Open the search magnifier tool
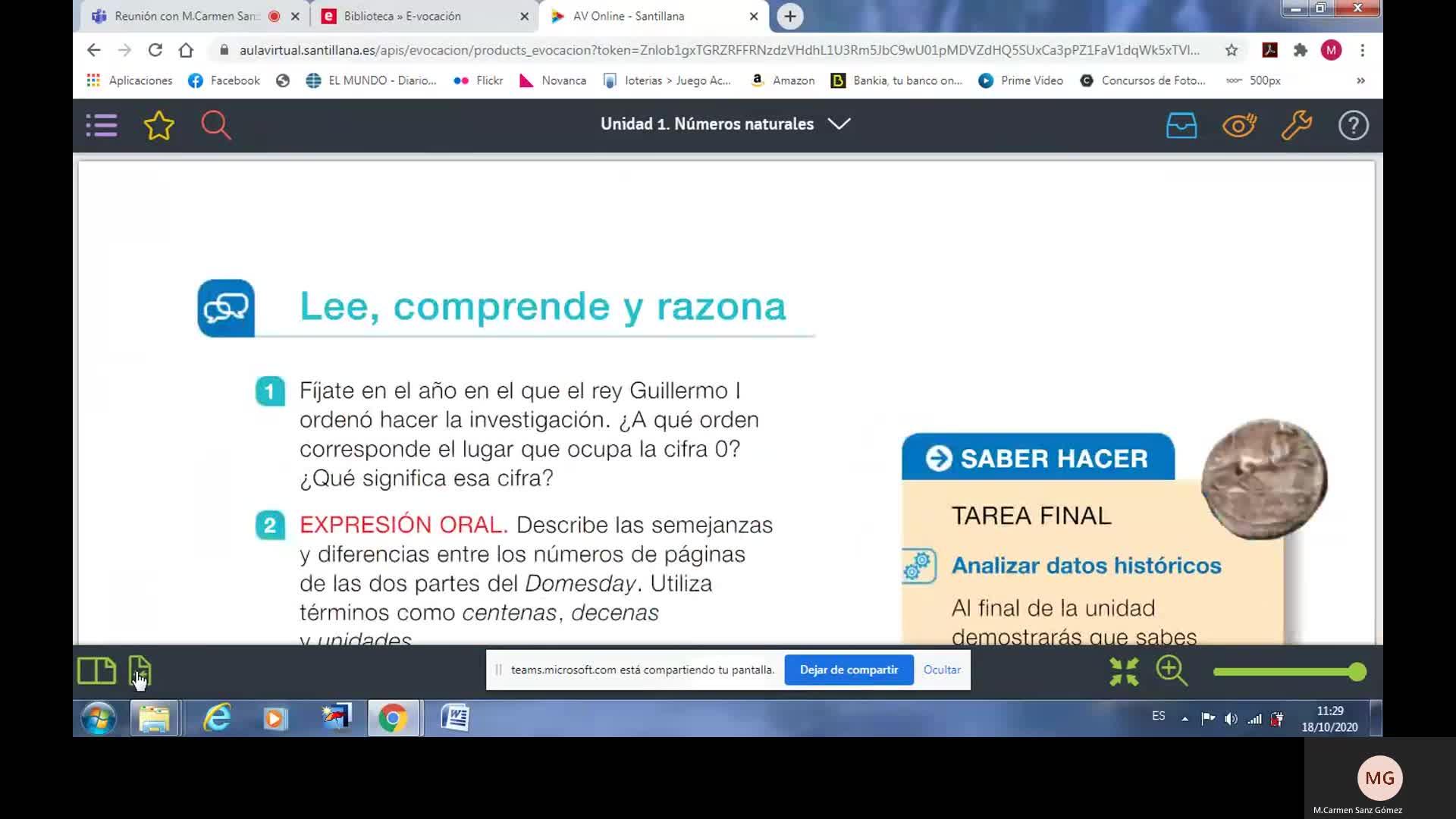1456x819 pixels. [215, 125]
